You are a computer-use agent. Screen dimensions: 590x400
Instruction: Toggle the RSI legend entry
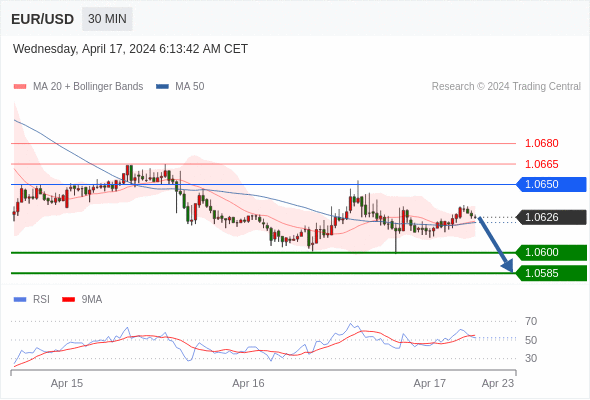click(x=32, y=300)
